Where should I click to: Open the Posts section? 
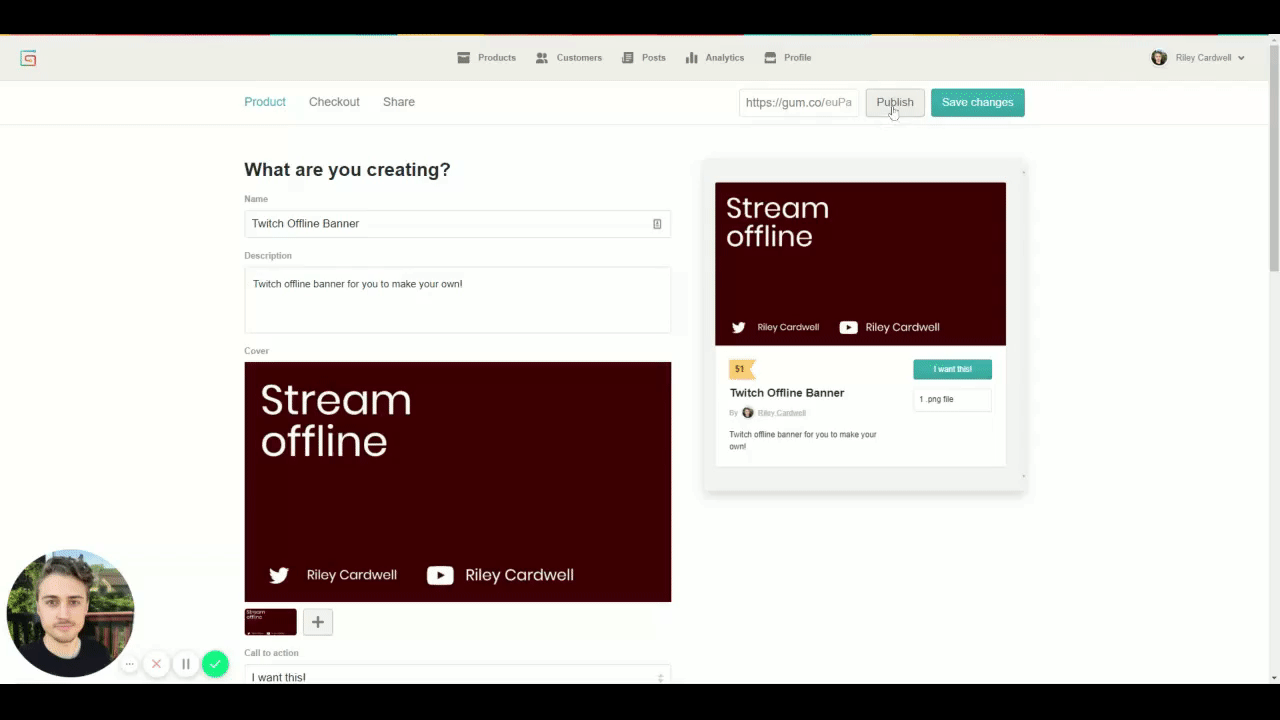(x=643, y=58)
